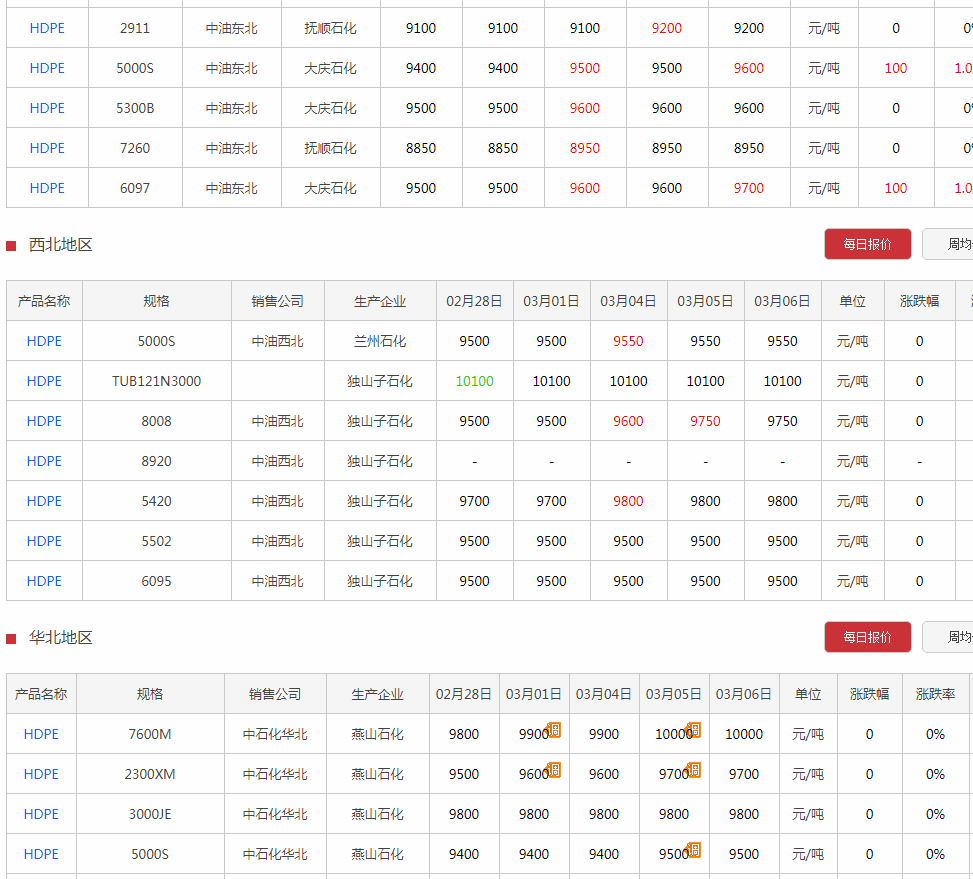Click the 调 badge beside 10000 in 7600M row
This screenshot has width=973, height=879.
(694, 730)
